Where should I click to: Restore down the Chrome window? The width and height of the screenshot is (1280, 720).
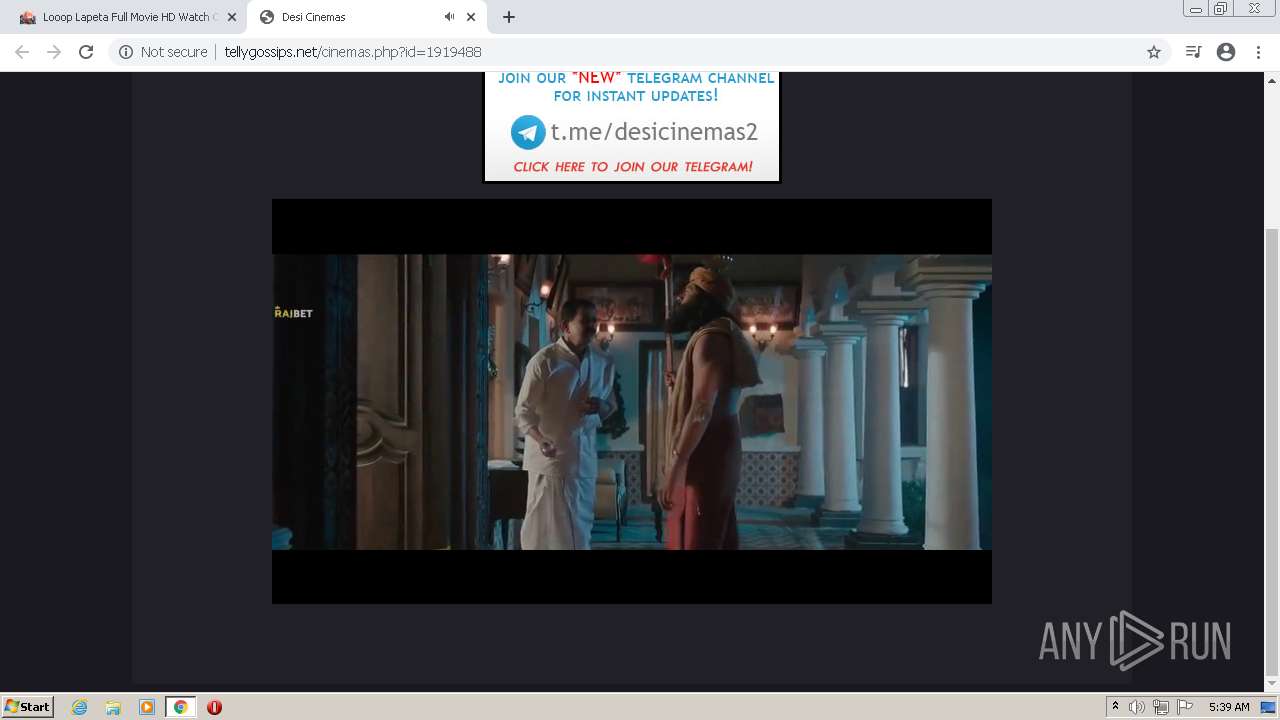click(x=1221, y=9)
